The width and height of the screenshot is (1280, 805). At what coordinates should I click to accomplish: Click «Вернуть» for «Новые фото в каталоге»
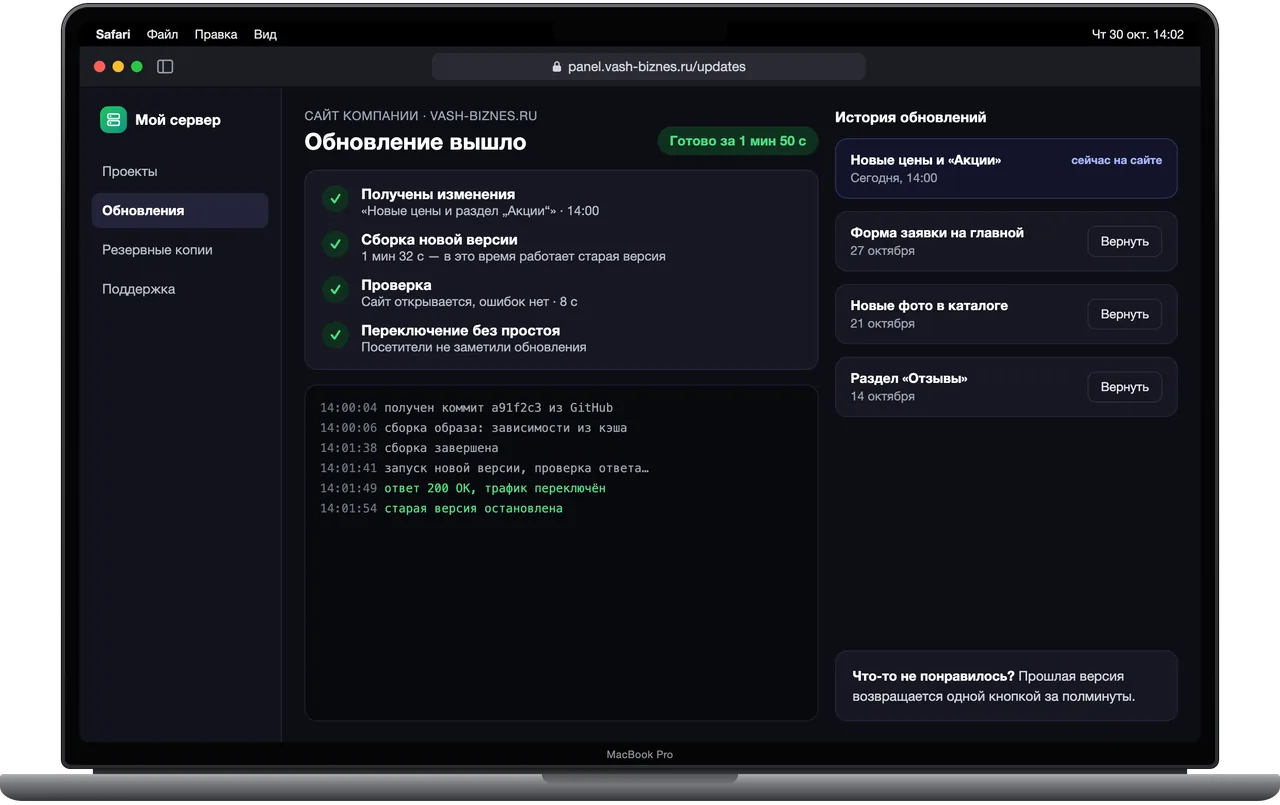point(1125,314)
